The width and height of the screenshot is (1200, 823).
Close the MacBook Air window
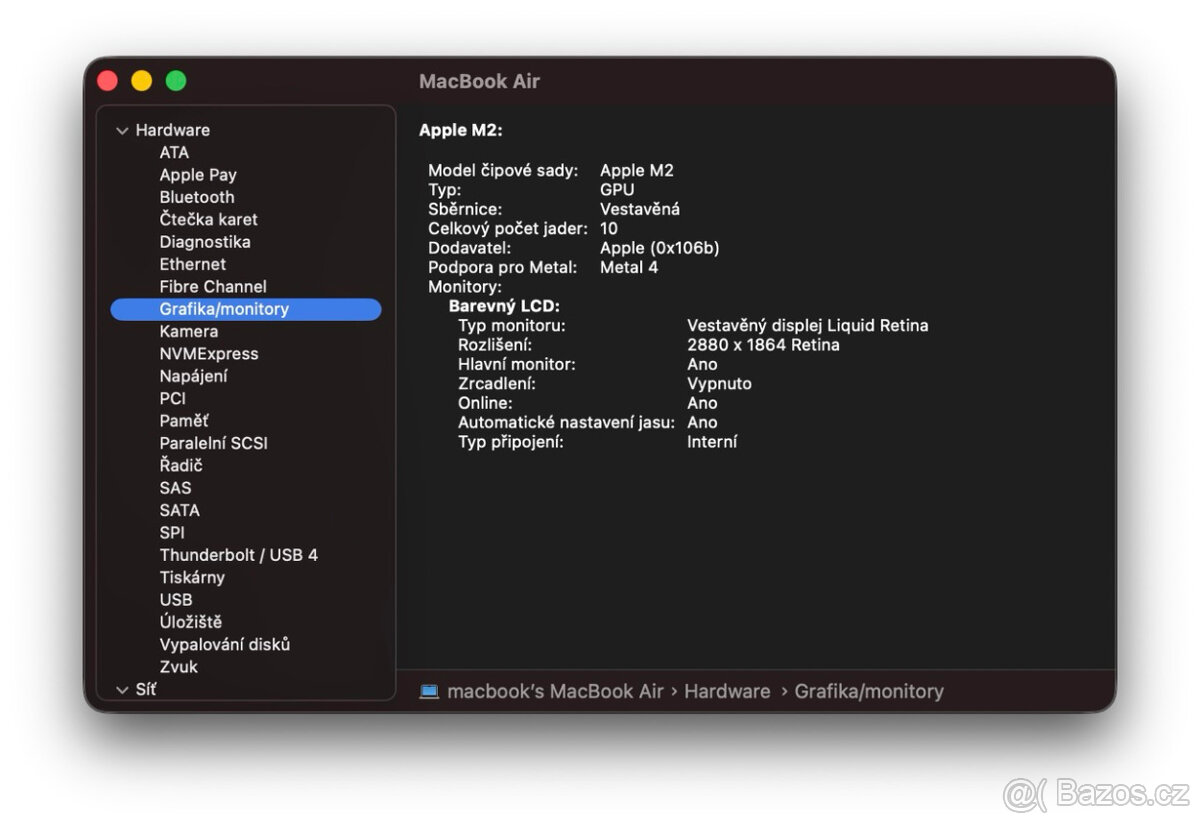click(x=107, y=81)
